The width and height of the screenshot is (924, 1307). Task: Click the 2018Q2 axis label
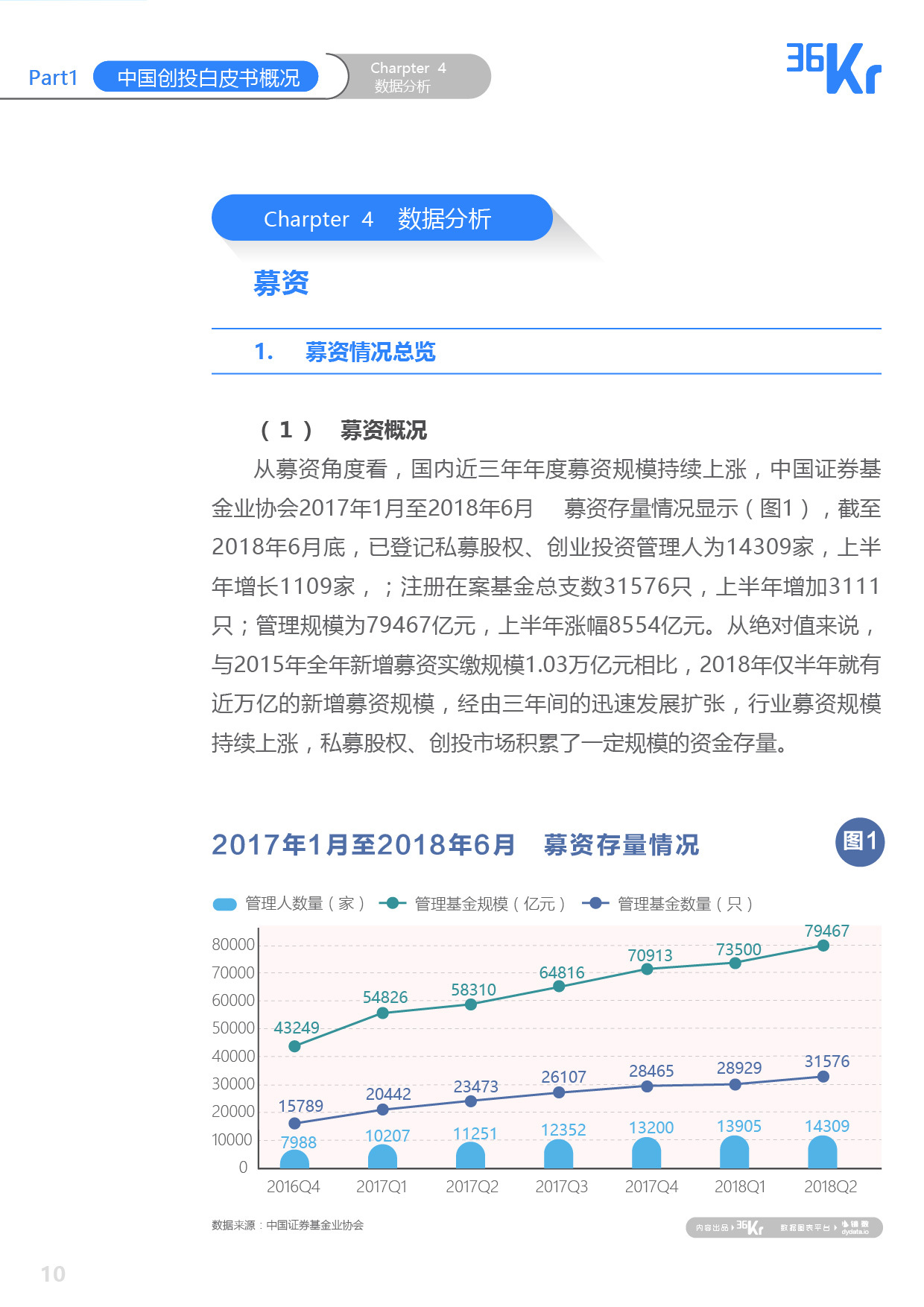tap(830, 1186)
